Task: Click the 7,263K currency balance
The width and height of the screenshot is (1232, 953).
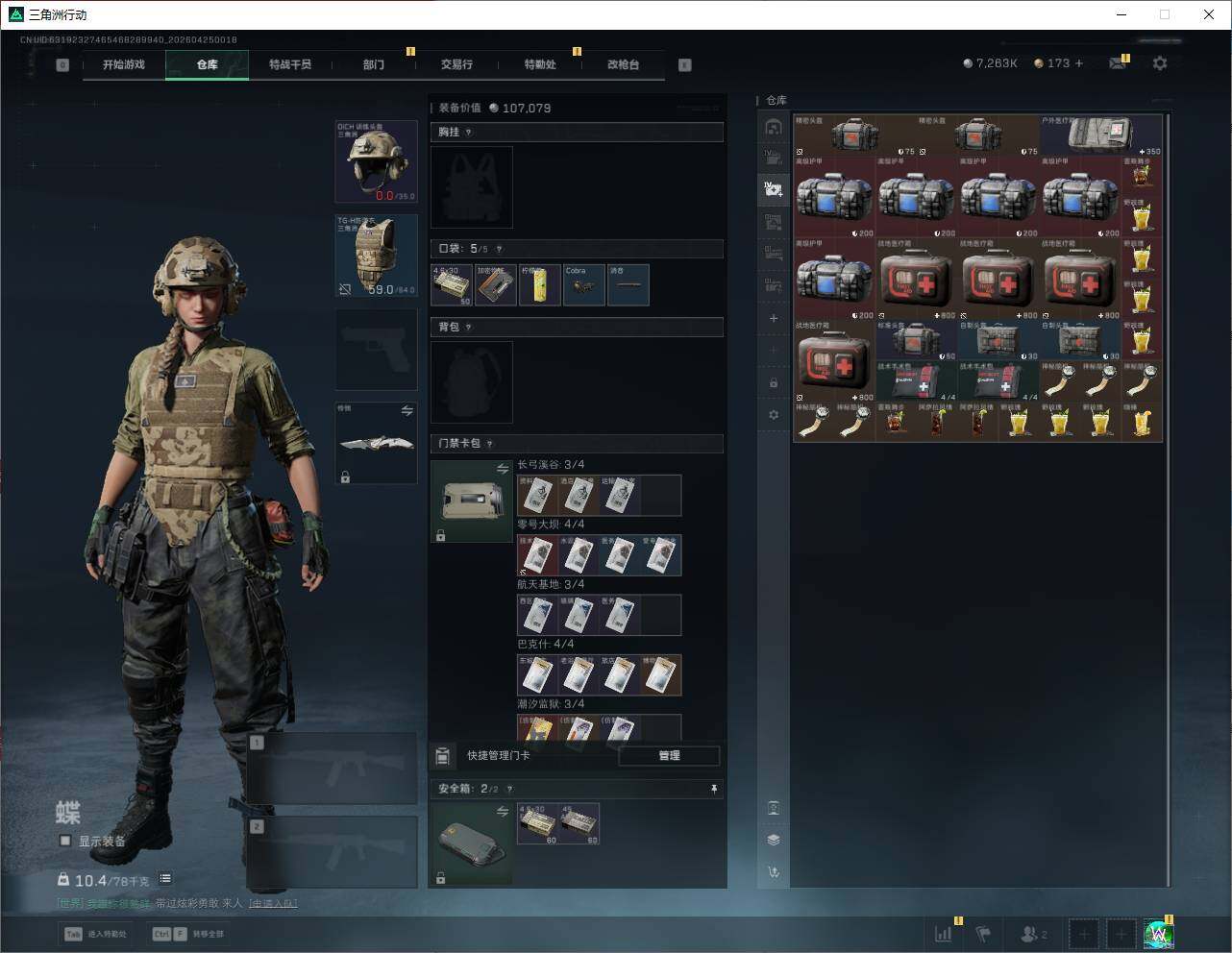Action: 990,63
